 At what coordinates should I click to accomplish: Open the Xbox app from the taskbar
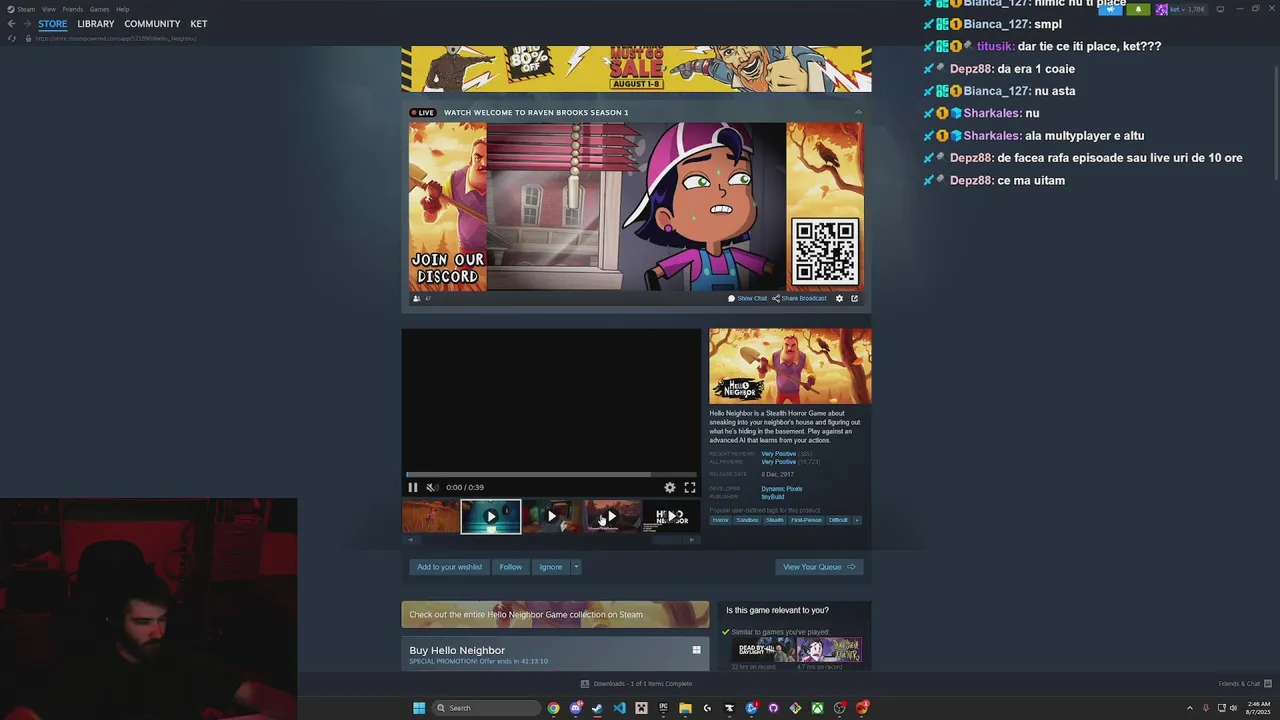click(817, 708)
